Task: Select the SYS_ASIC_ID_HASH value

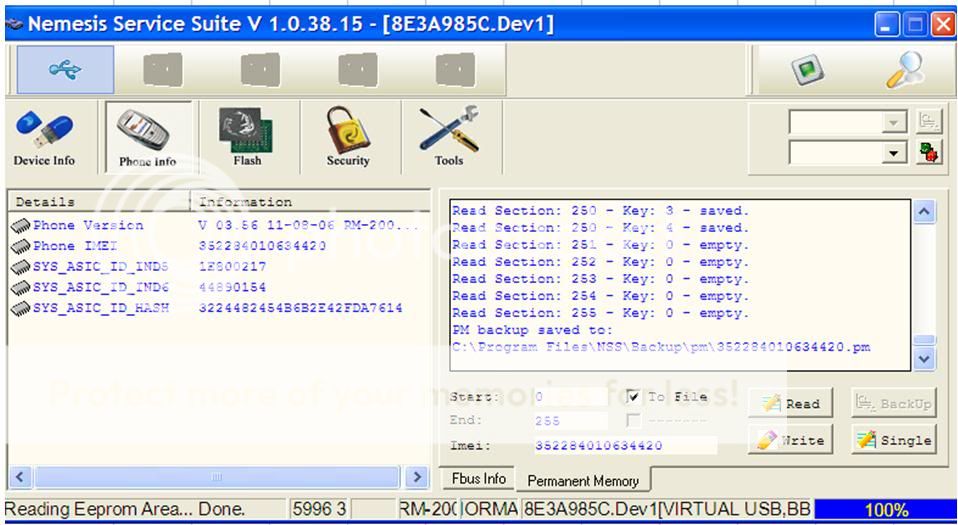Action: [x=301, y=308]
